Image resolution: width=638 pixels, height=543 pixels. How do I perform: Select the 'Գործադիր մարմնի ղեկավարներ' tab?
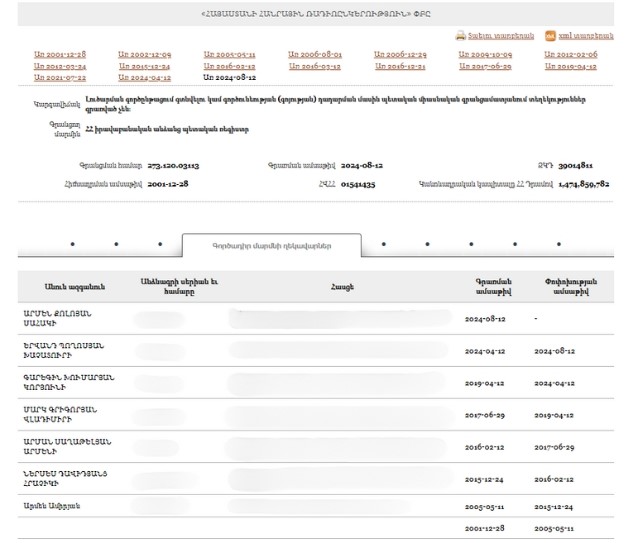(x=271, y=244)
